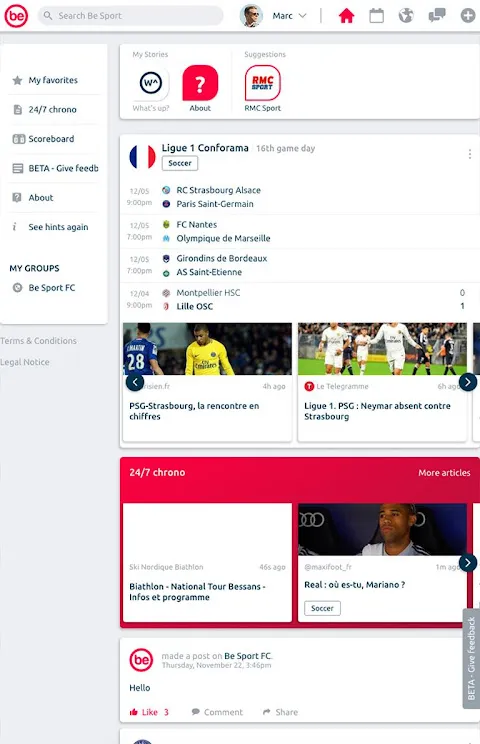Open Ligue 1 Conforama three-dot options
Viewport: 480px width, 744px height.
pos(470,154)
